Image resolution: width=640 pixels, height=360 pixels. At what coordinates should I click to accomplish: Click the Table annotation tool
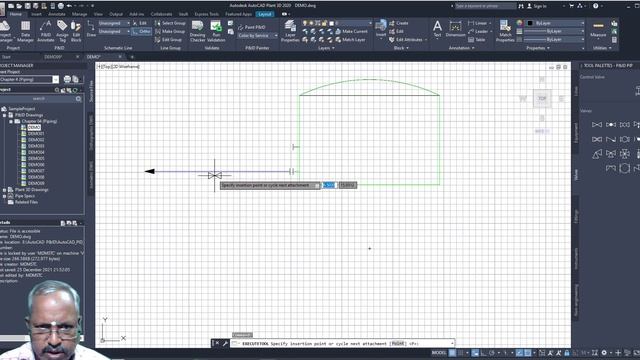[477, 40]
